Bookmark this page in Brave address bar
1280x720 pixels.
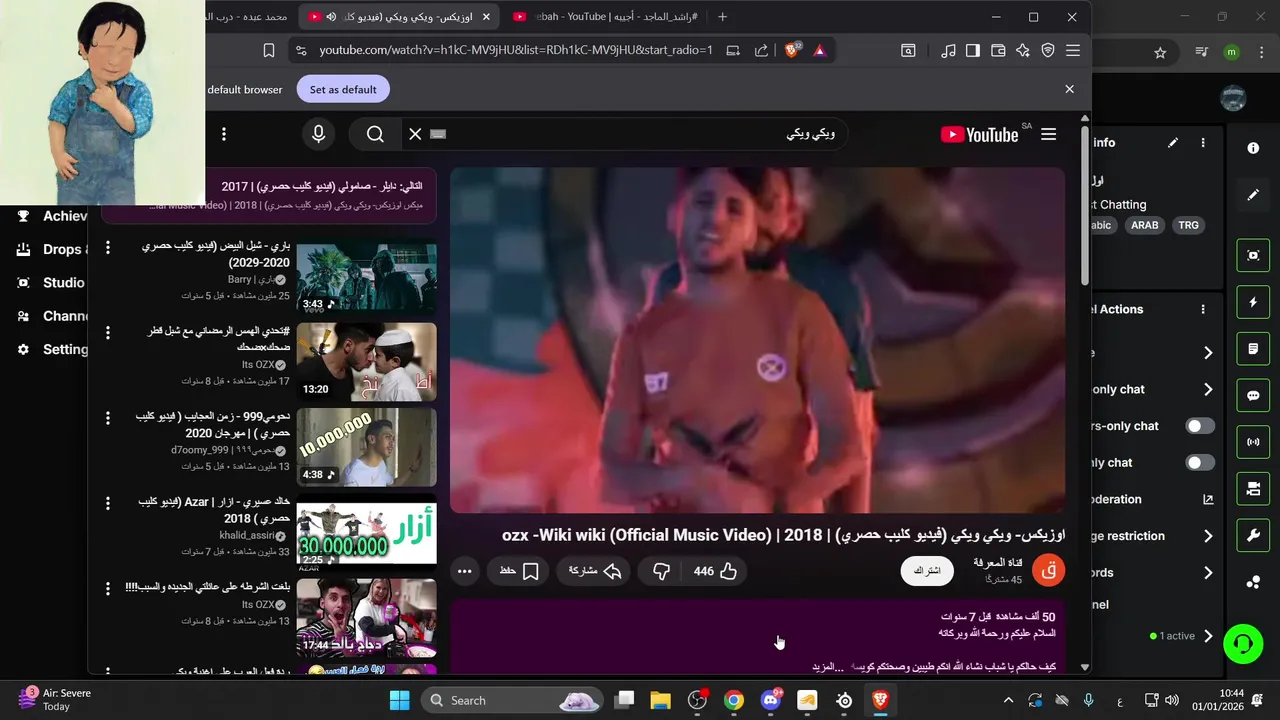268,50
